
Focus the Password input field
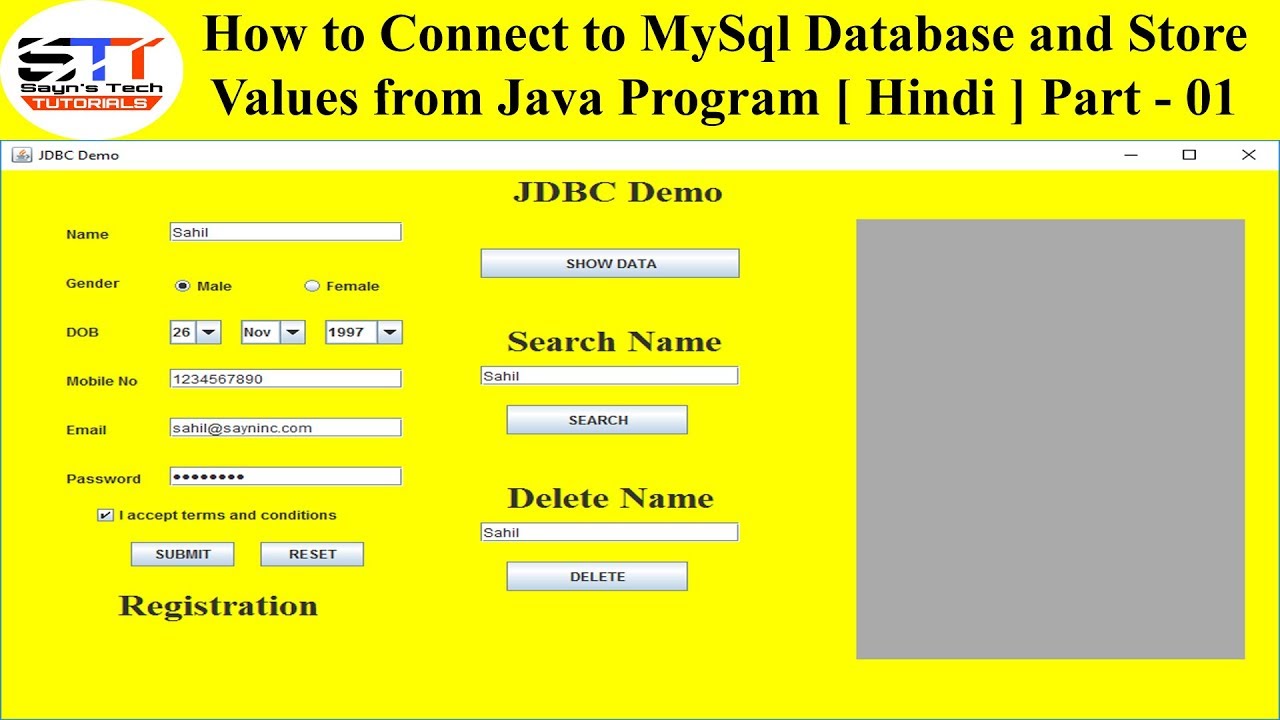pos(286,477)
